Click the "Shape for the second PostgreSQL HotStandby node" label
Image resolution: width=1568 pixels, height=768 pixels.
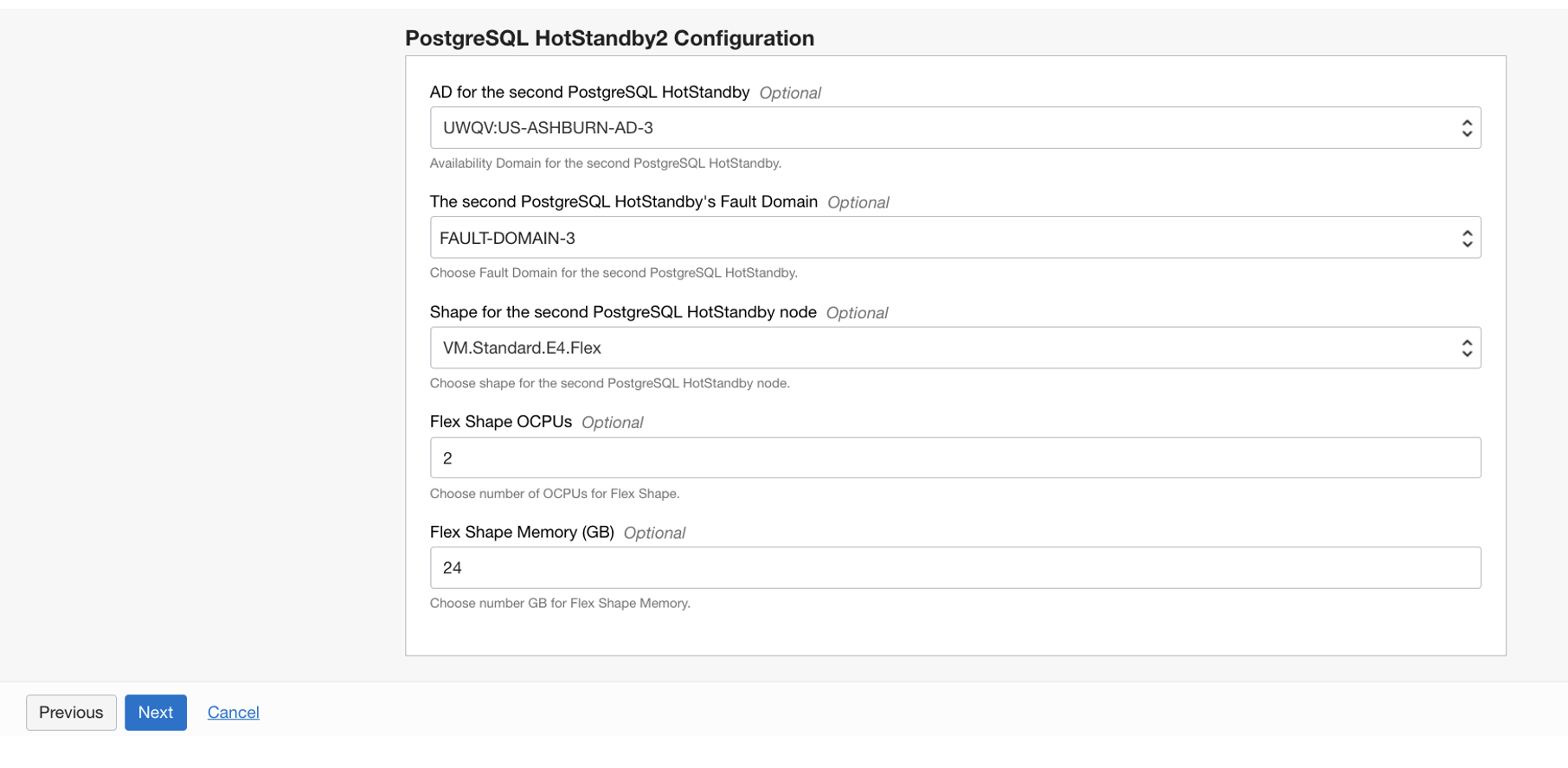pyautogui.click(x=623, y=311)
